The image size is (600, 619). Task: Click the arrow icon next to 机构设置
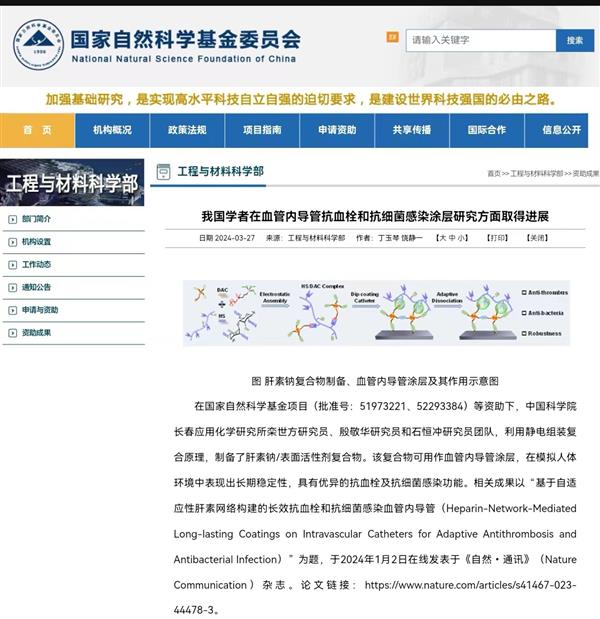click(11, 242)
